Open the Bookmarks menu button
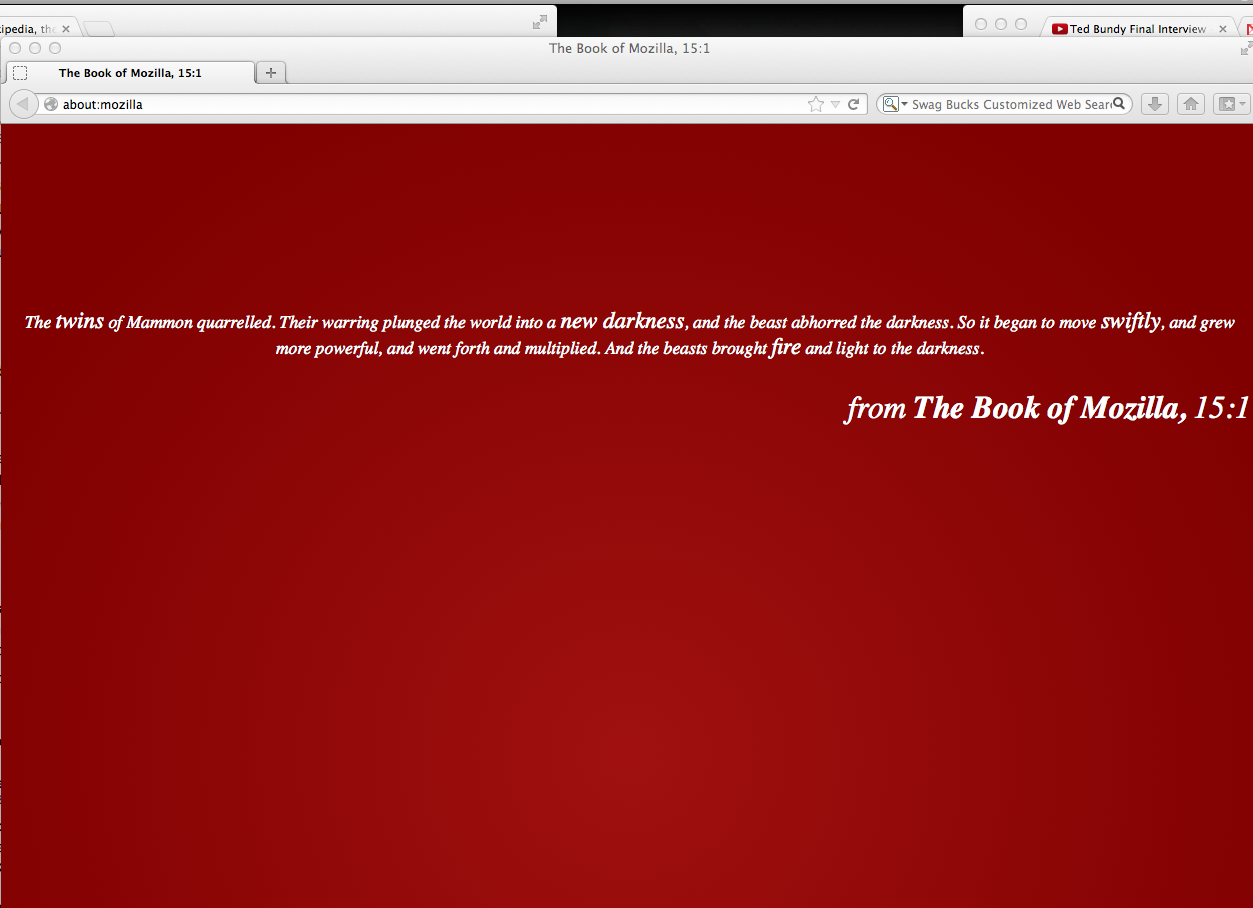The height and width of the screenshot is (908, 1253). pos(1231,104)
